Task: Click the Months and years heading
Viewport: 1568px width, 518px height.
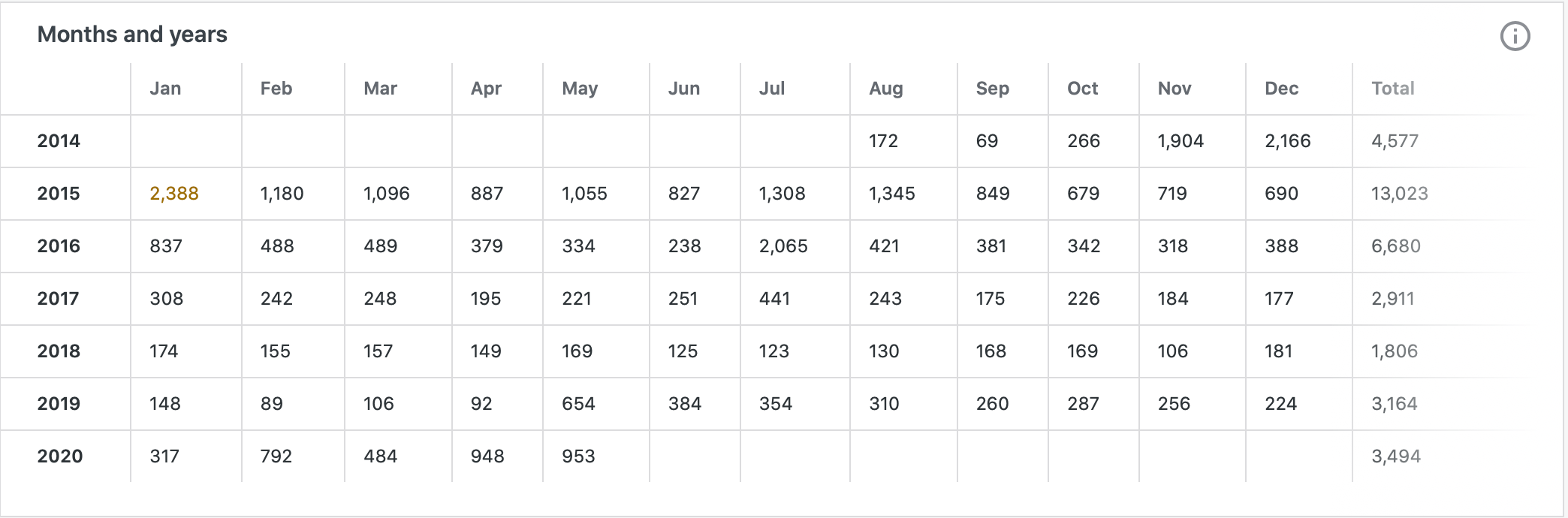Action: [x=132, y=35]
